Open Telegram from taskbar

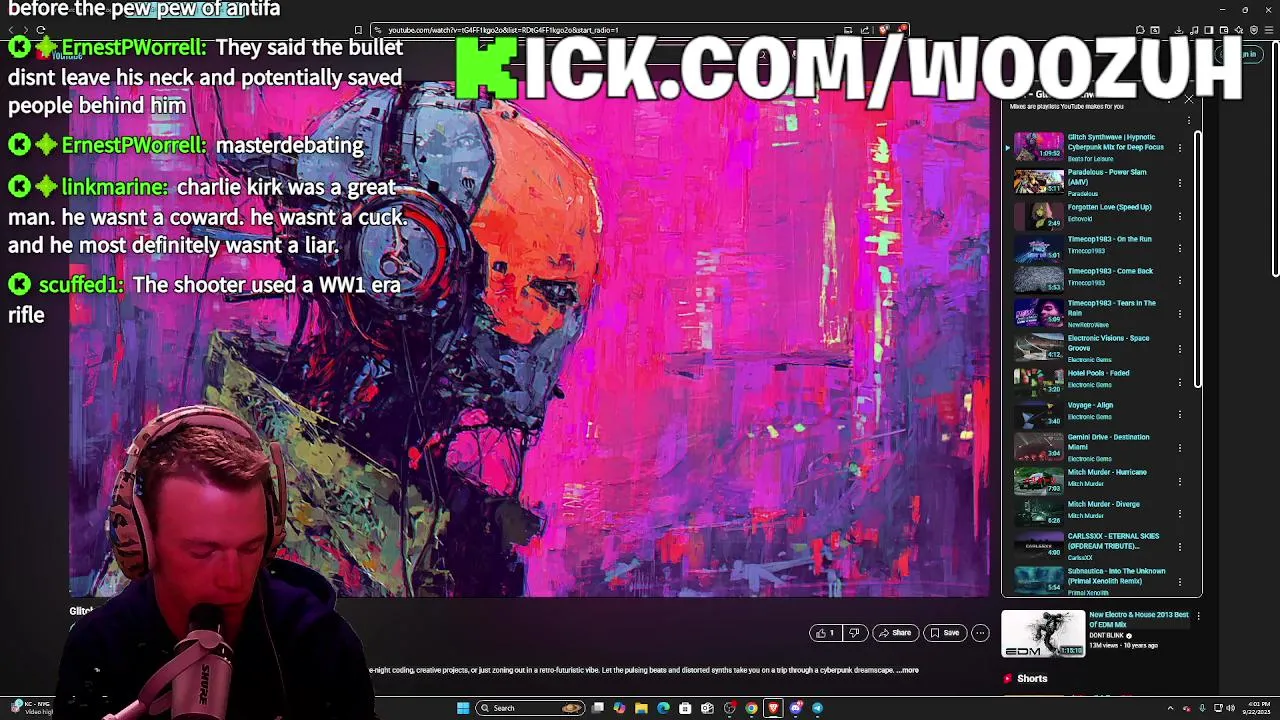click(817, 708)
